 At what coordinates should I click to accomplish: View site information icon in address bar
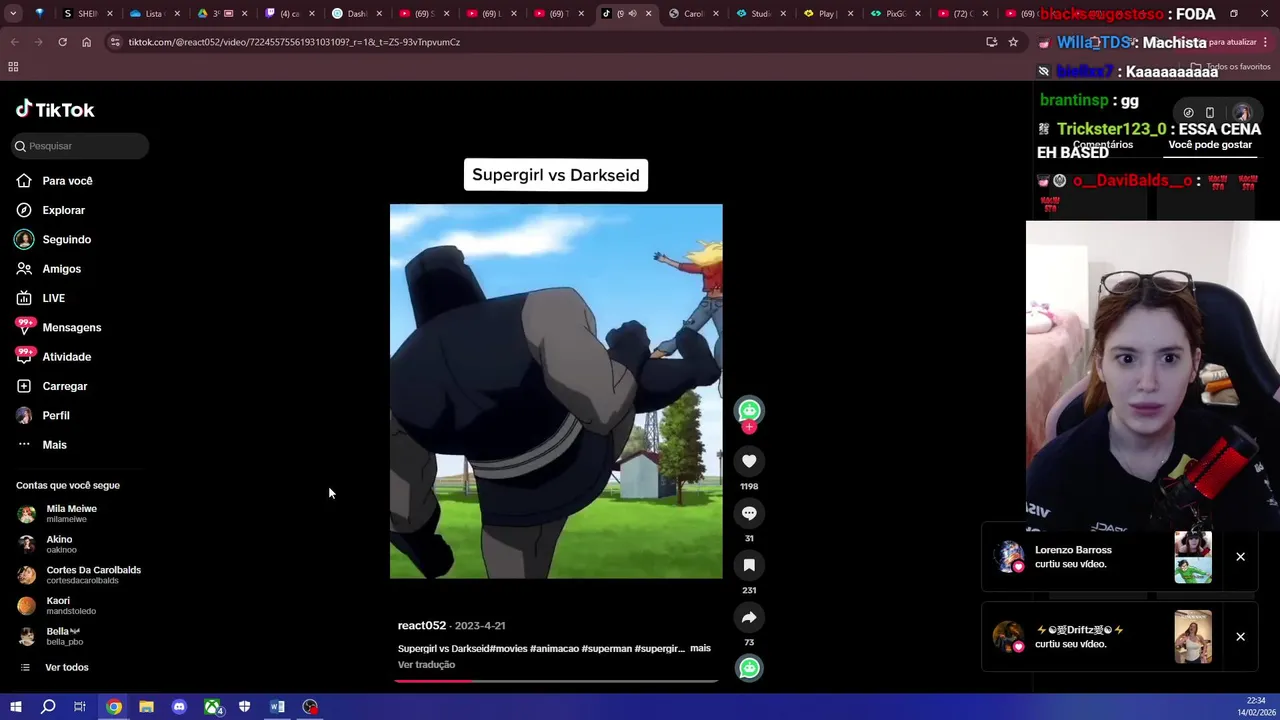click(x=116, y=42)
